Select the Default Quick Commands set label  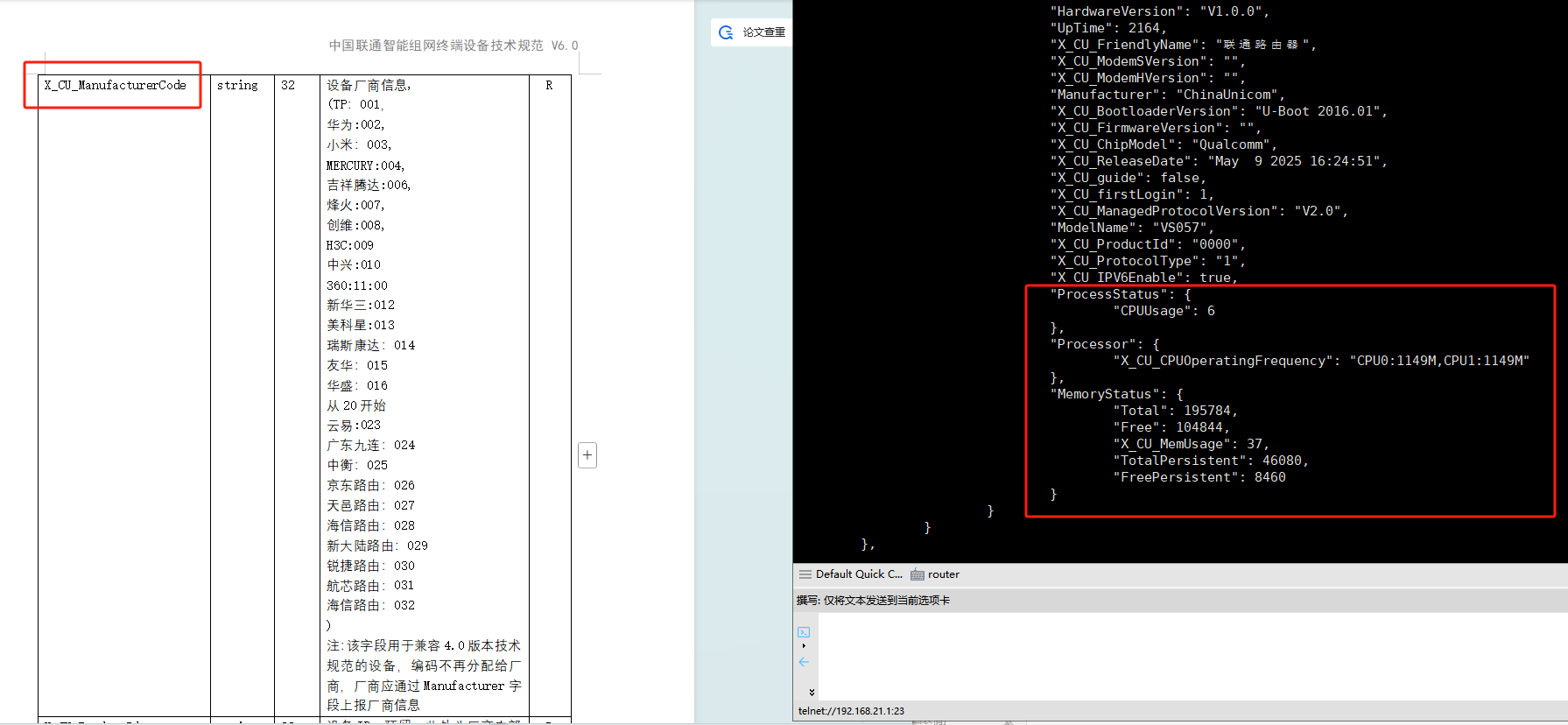pos(859,574)
